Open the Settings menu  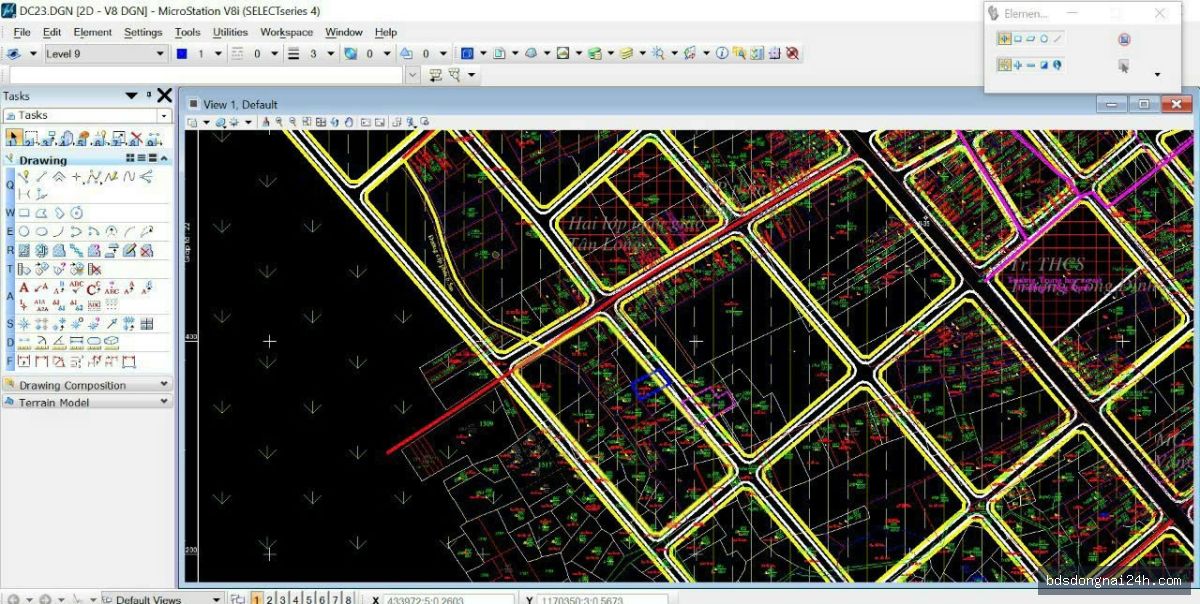coord(143,32)
